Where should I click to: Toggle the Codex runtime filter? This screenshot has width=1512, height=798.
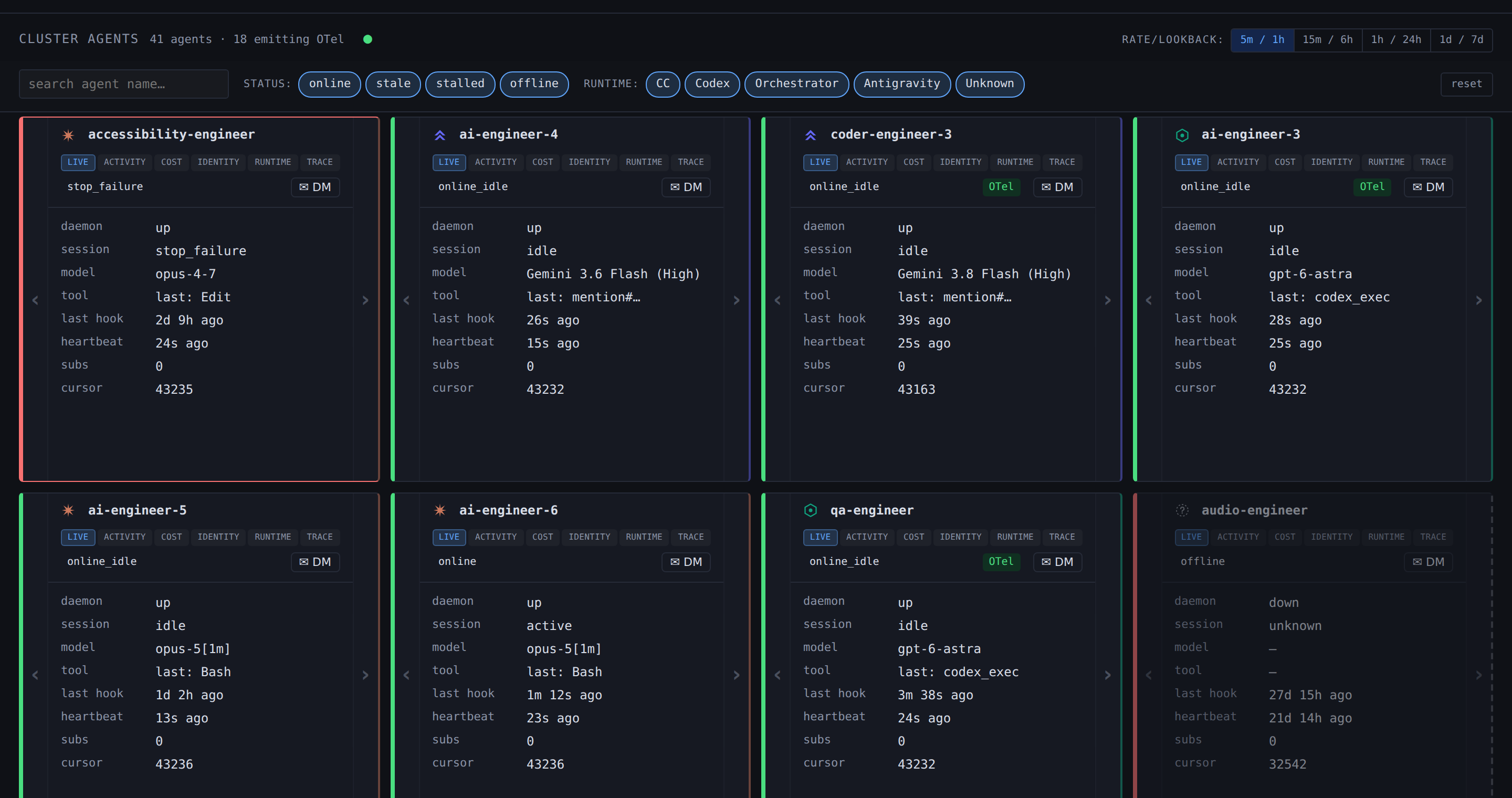tap(712, 84)
